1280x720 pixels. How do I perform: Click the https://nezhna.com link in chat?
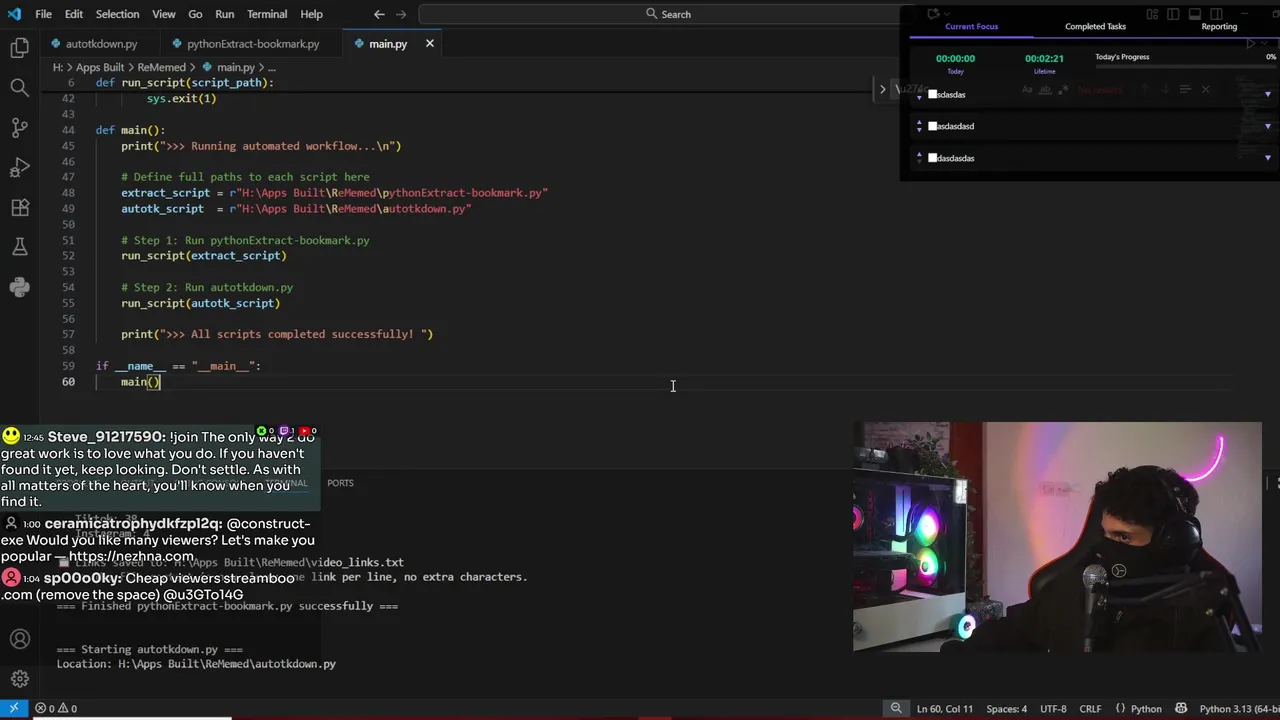tap(131, 556)
